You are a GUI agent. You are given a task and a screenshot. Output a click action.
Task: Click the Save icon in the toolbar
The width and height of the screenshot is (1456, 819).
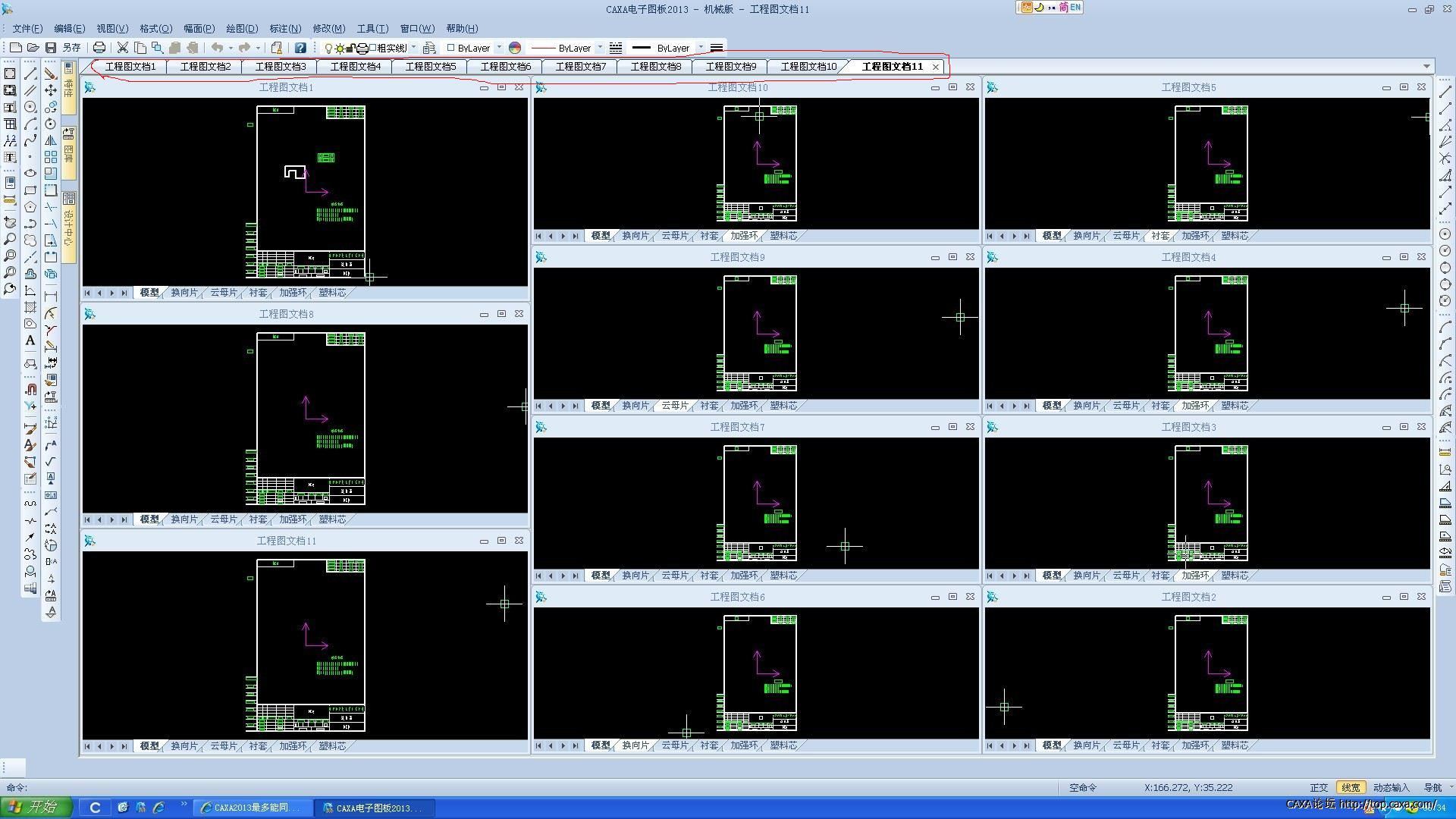tap(51, 48)
